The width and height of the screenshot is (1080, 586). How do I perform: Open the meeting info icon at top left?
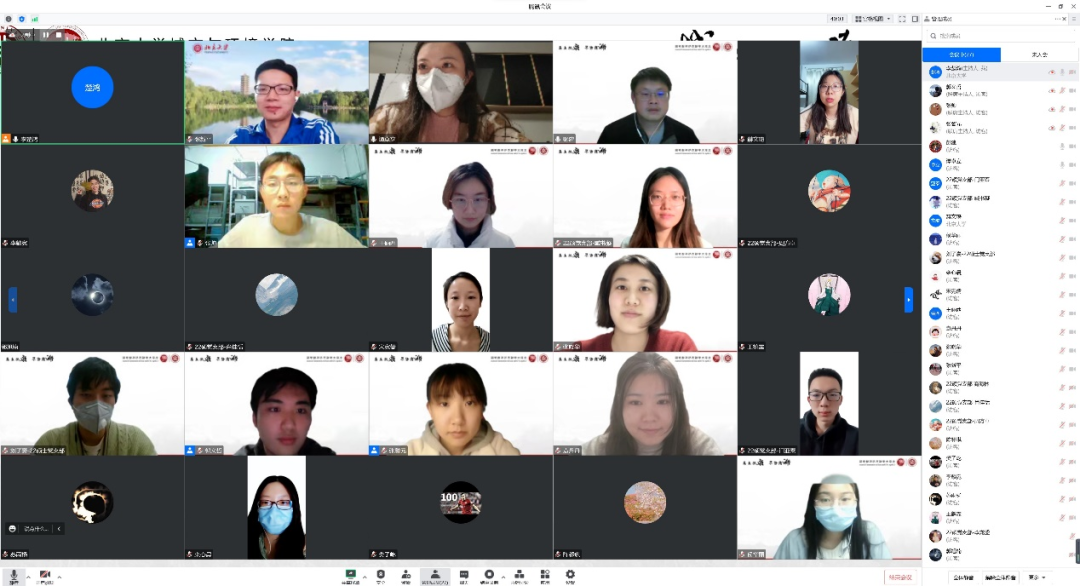pos(8,18)
